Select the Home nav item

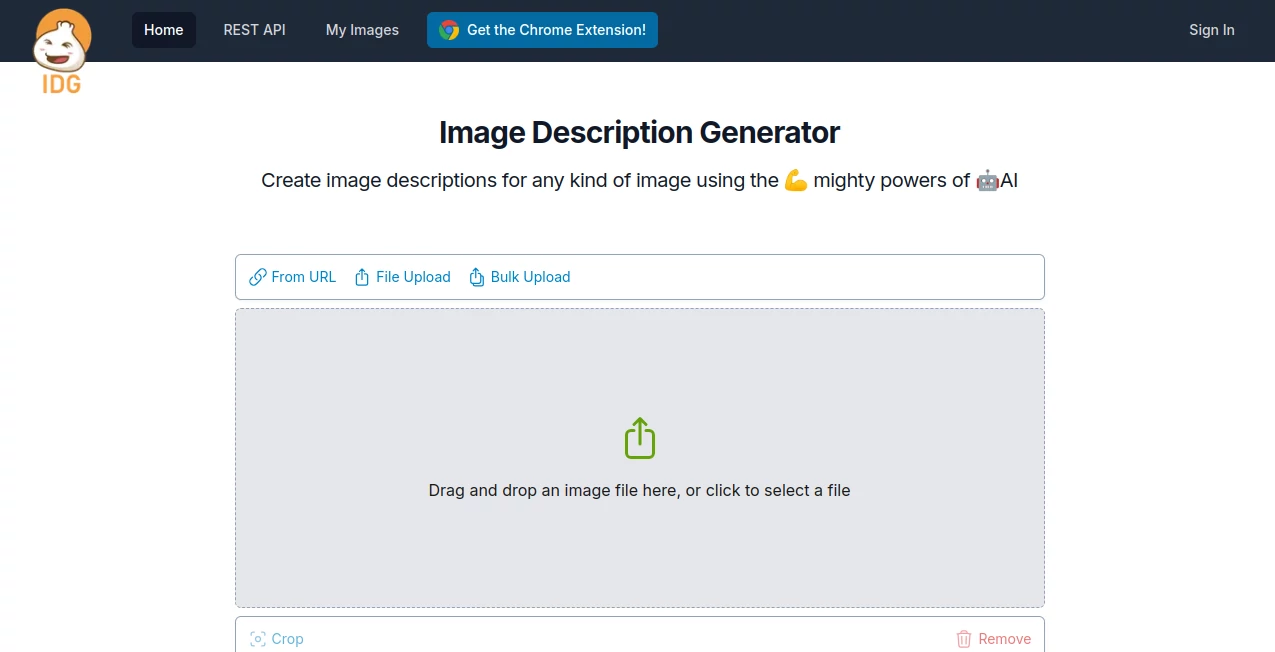163,30
